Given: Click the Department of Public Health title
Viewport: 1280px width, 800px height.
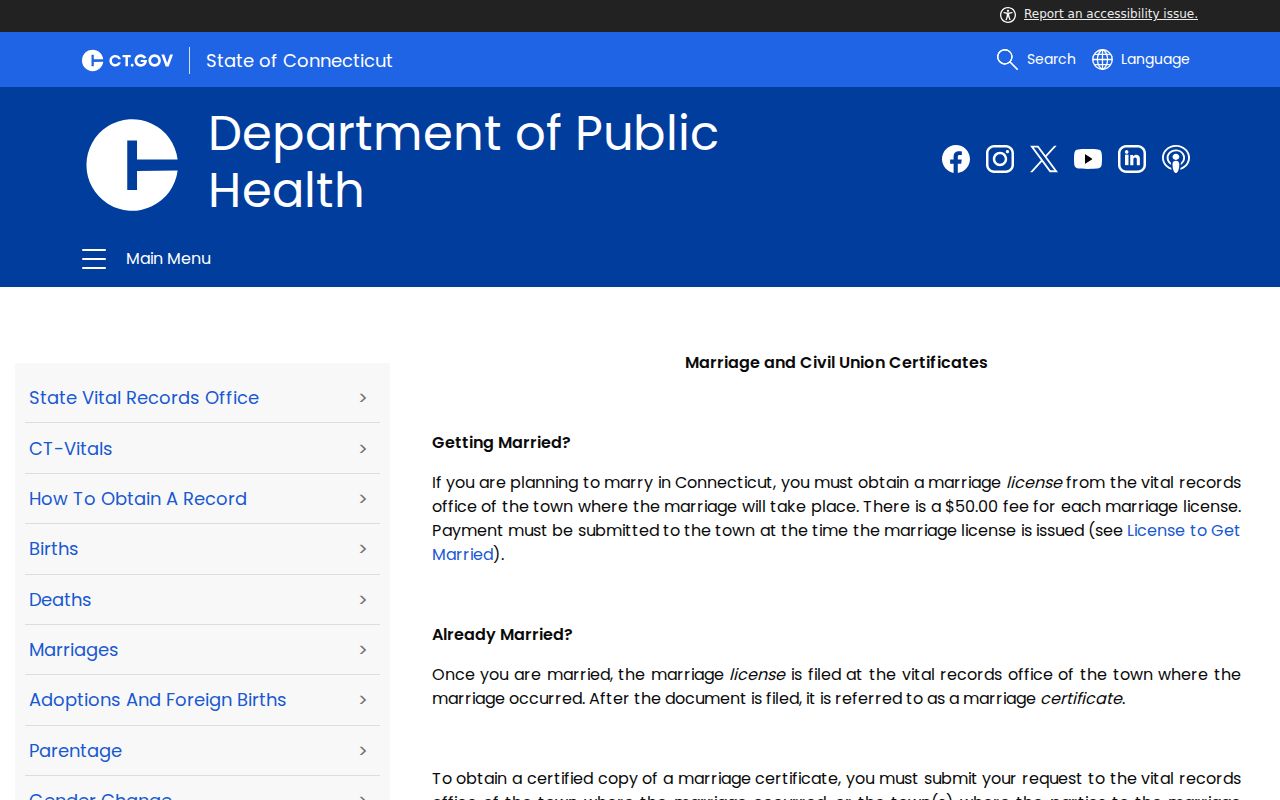Looking at the screenshot, I should pos(463,161).
